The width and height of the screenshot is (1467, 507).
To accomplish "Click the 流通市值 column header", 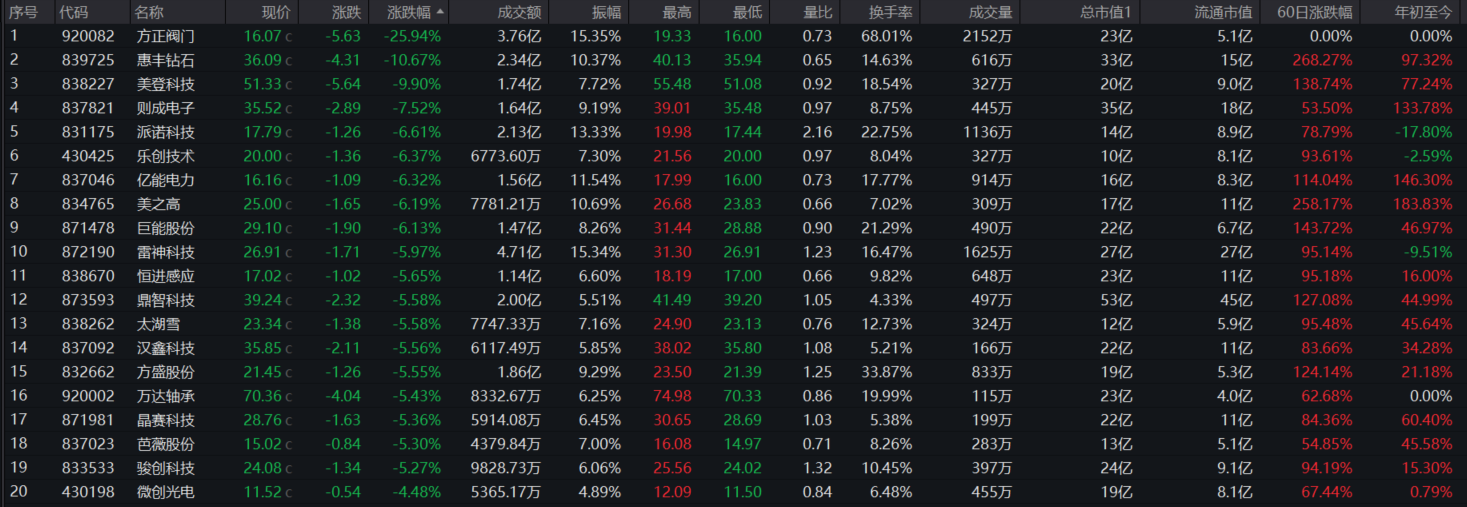I will [x=1223, y=12].
